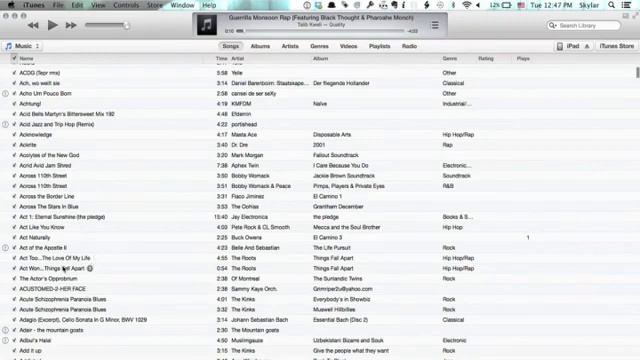Open the Controls menu
The height and width of the screenshot is (360, 640).
(x=126, y=5)
